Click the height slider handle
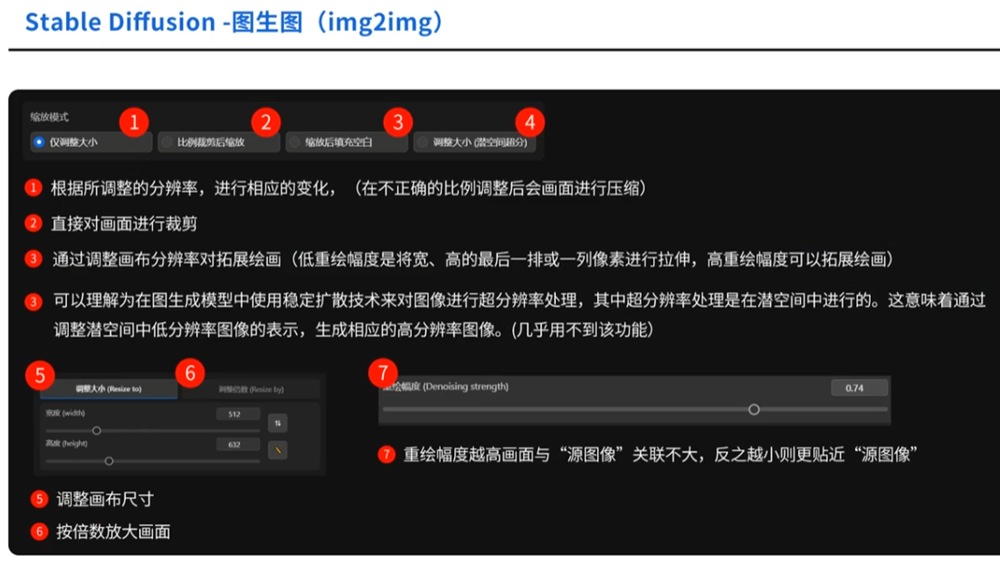1000x561 pixels. [109, 461]
